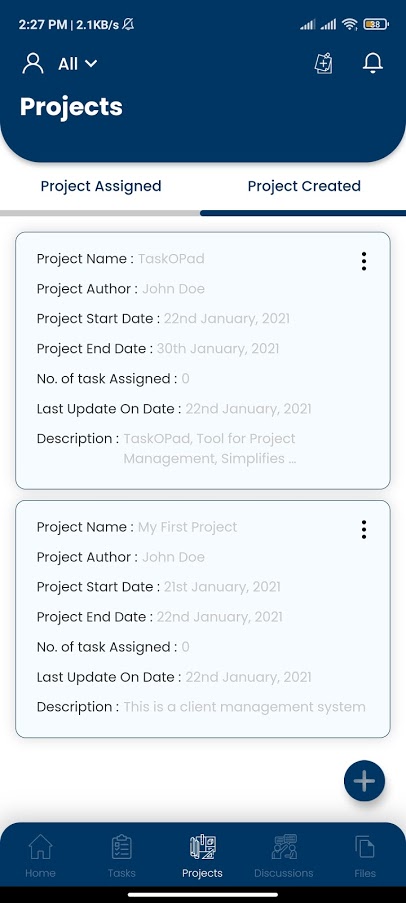The image size is (406, 903).
Task: Open the My First Project card
Action: pyautogui.click(x=203, y=619)
